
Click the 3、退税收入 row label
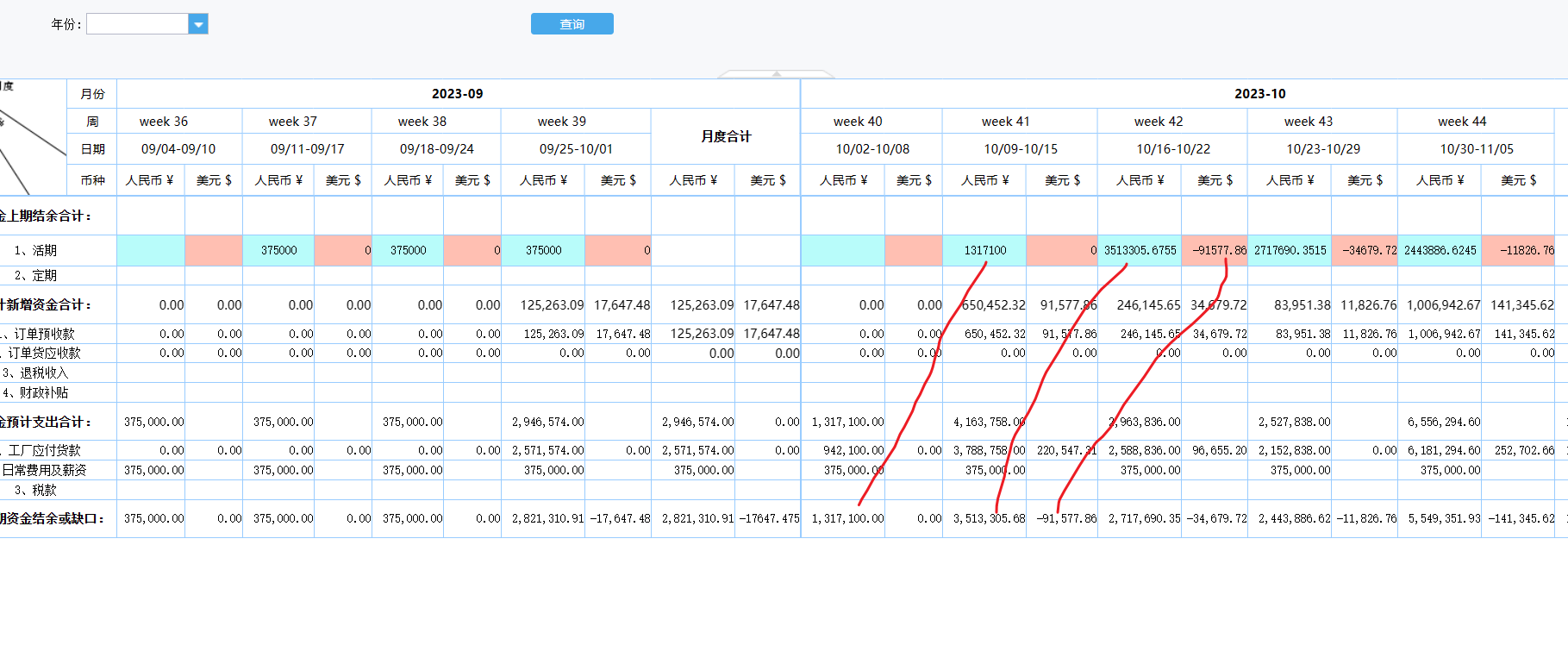tap(35, 373)
